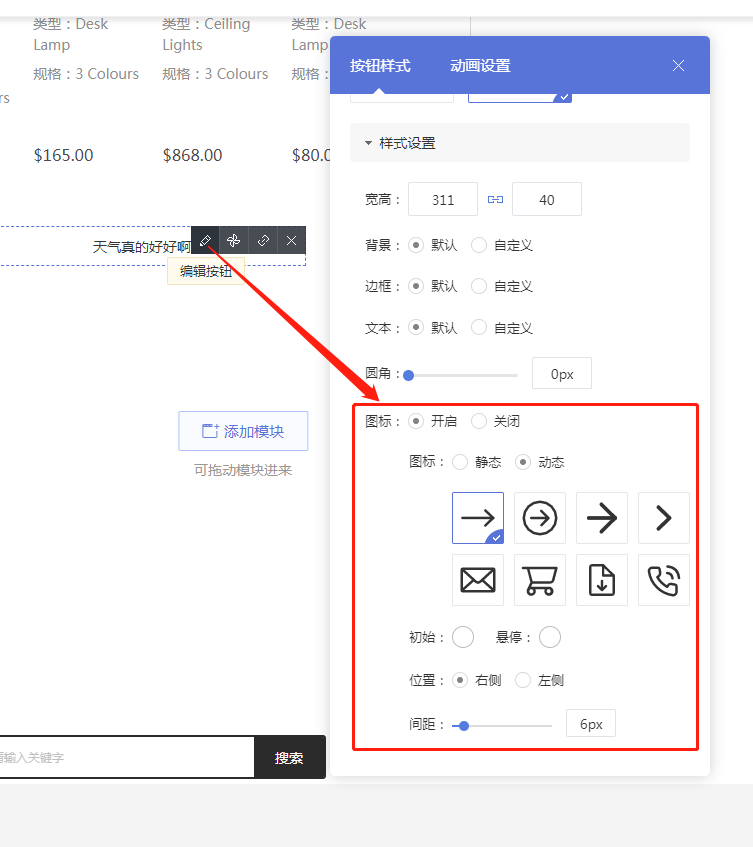This screenshot has height=847, width=753.
Task: Choose the phone call icon
Action: tap(664, 580)
